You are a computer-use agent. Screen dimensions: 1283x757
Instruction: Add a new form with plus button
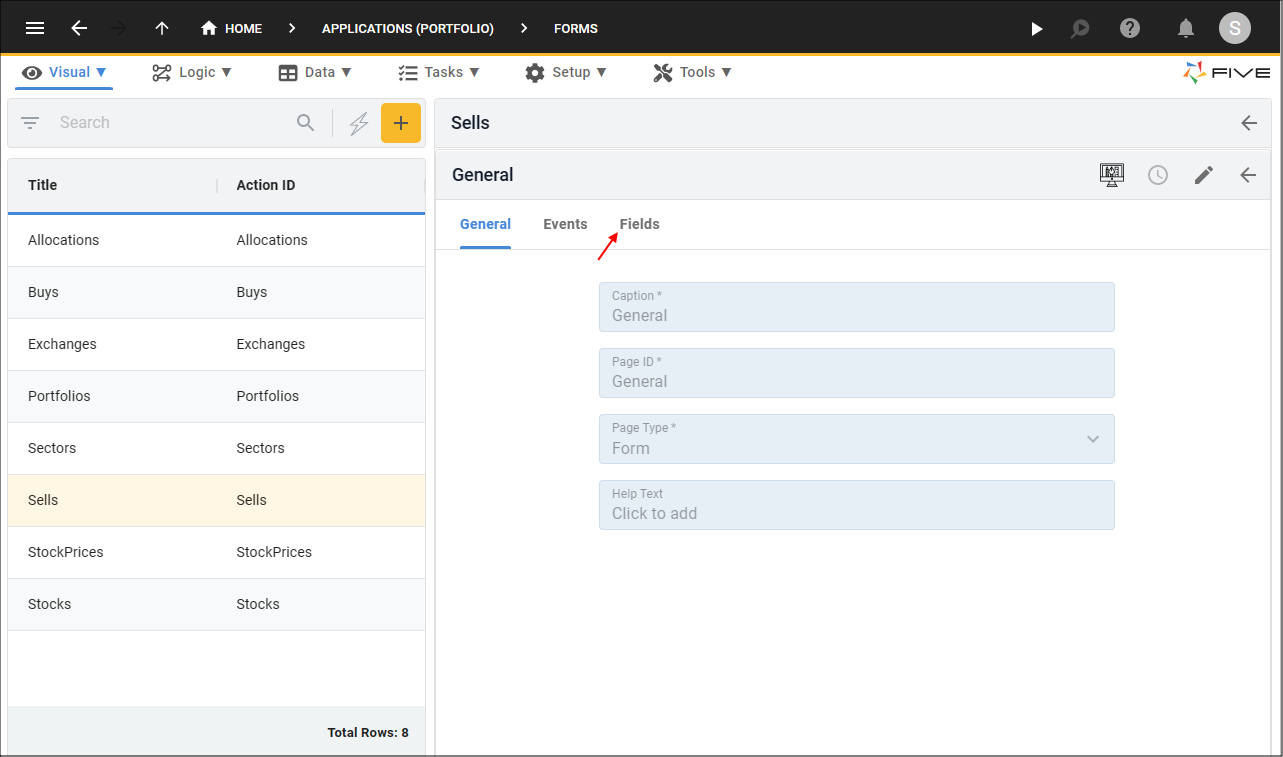point(401,123)
